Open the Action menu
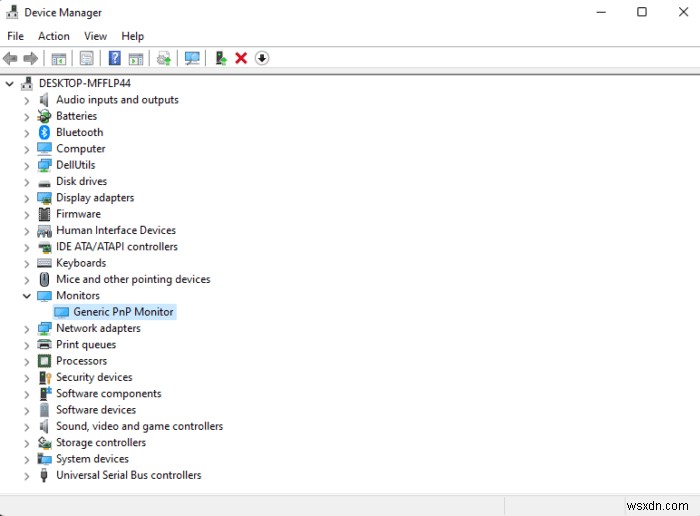 (x=54, y=36)
